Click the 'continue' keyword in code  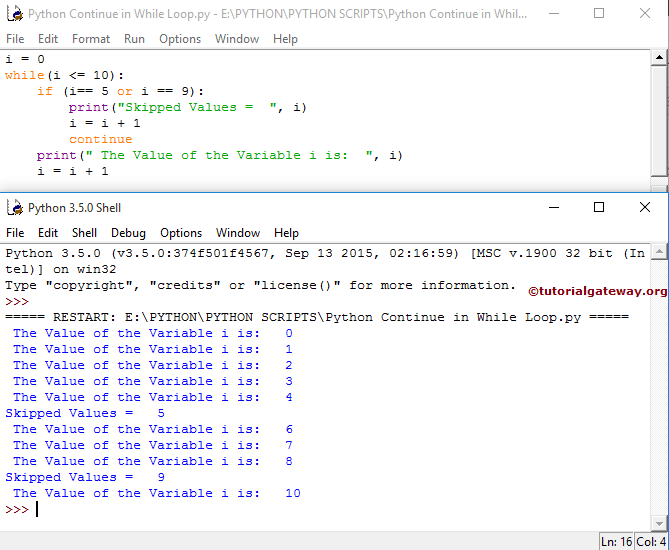click(x=101, y=139)
